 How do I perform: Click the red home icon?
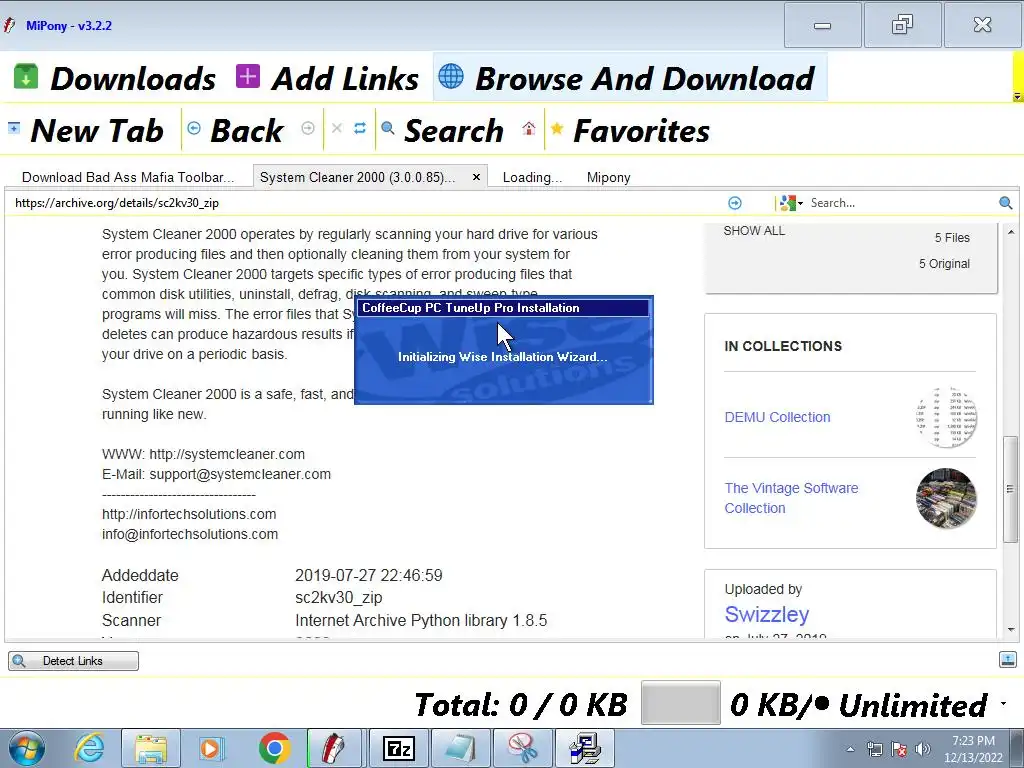(x=529, y=128)
